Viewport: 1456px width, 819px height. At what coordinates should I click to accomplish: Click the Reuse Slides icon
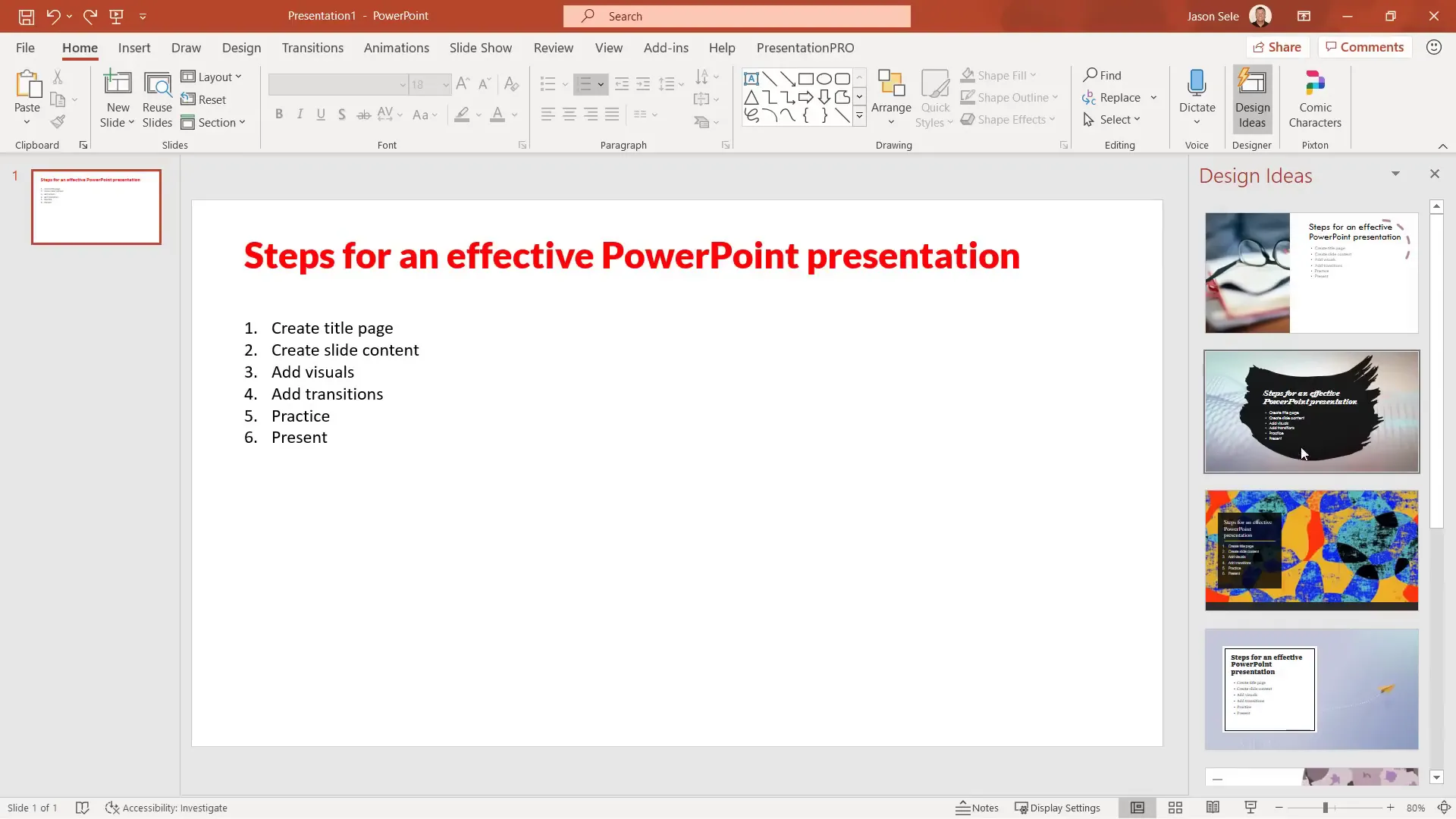(x=157, y=99)
